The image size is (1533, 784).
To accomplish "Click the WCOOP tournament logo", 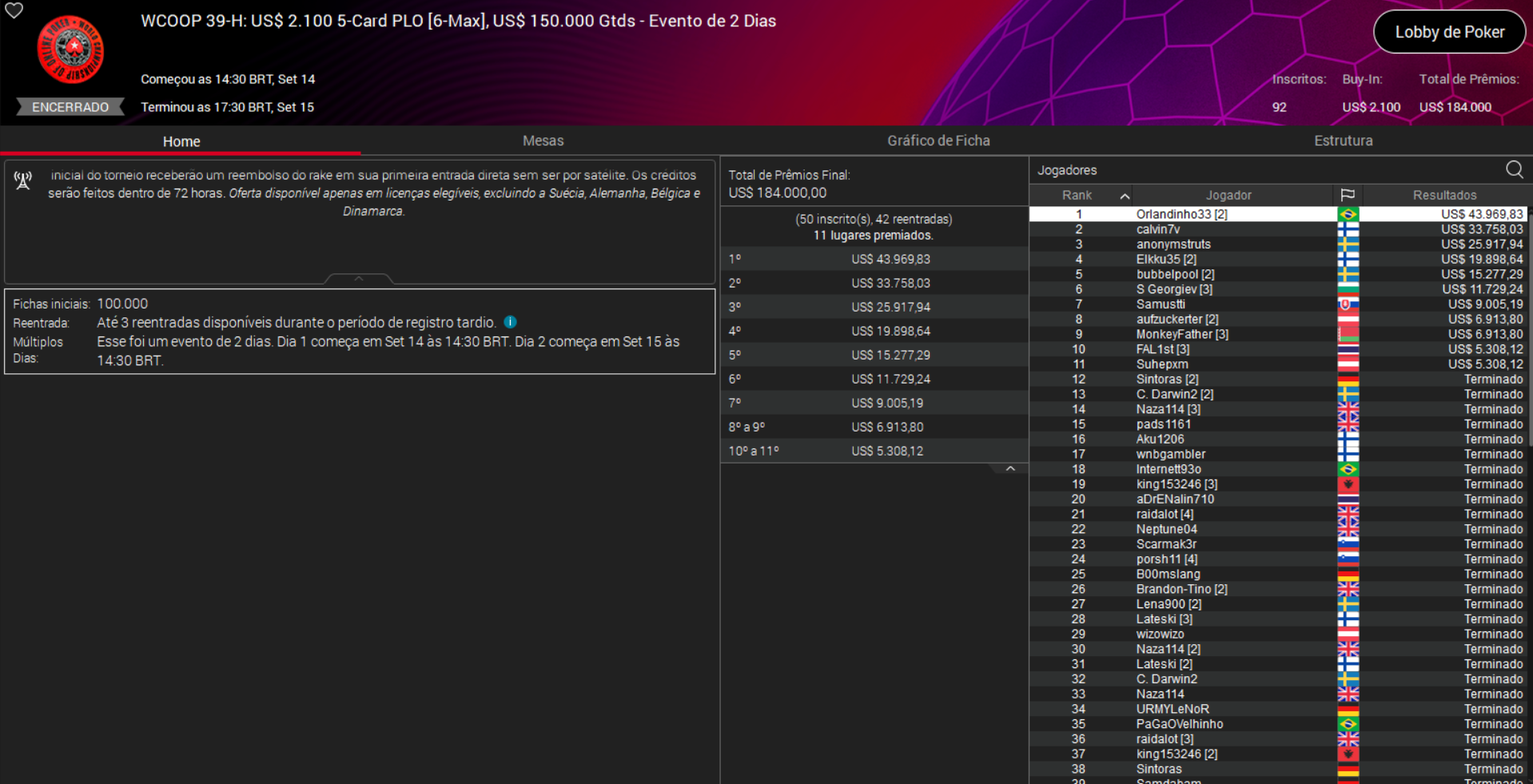I will [70, 50].
